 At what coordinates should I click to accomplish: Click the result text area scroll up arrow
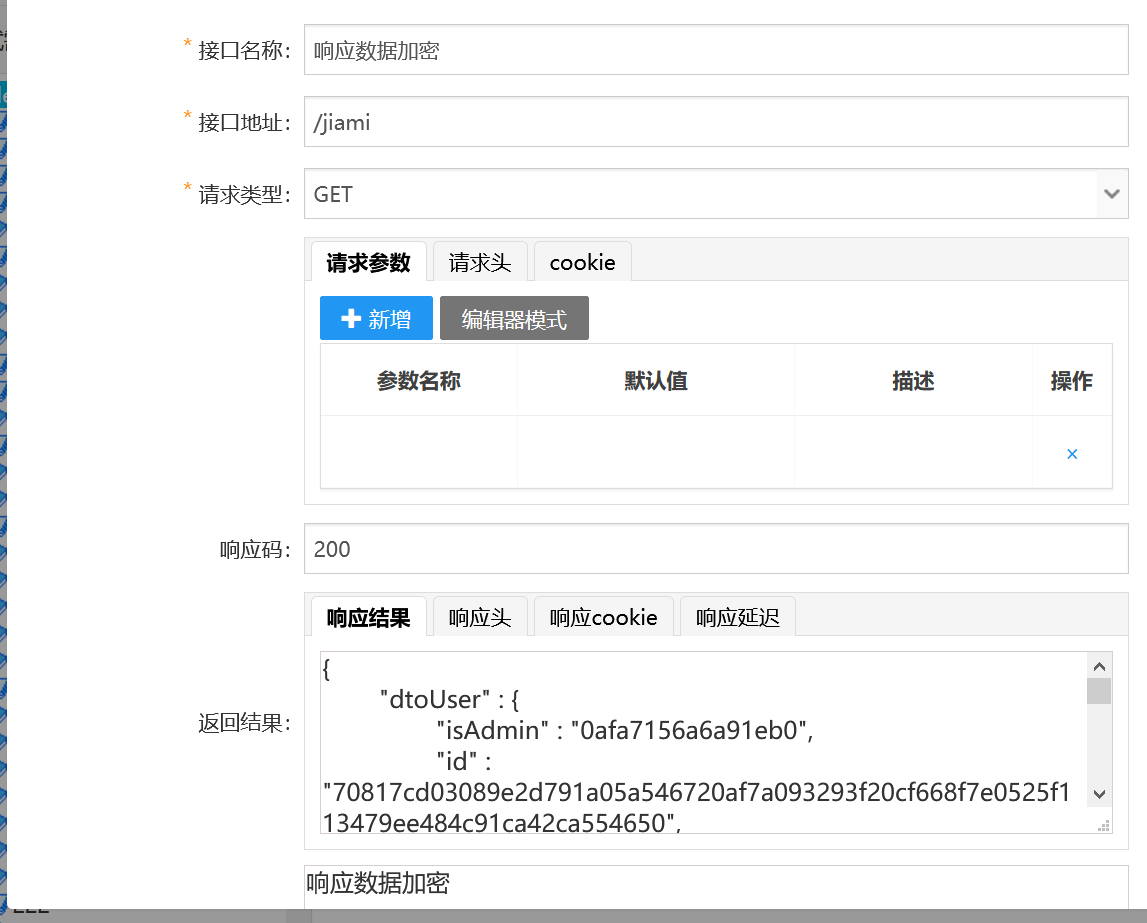[x=1099, y=666]
